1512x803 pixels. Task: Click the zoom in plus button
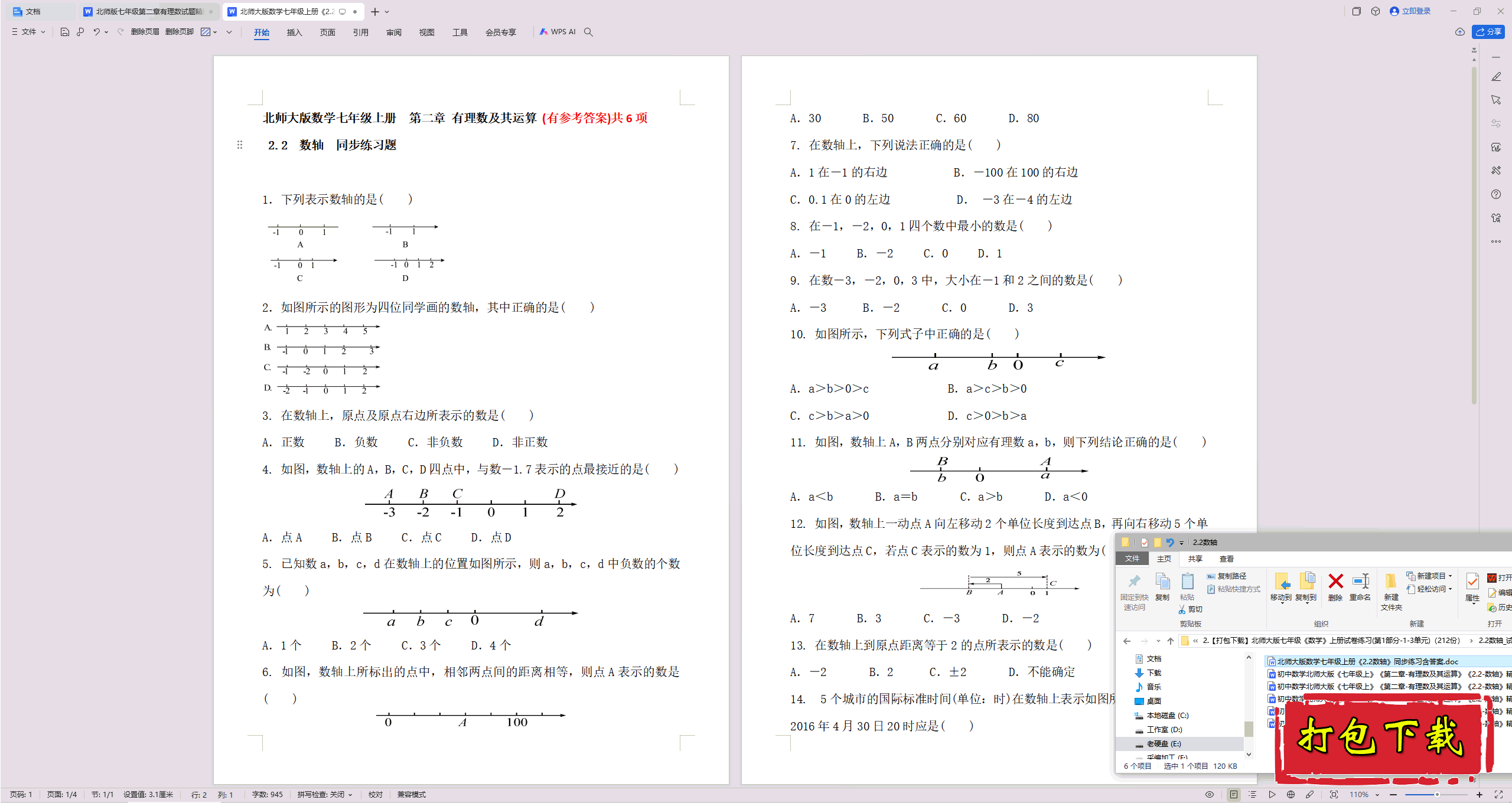[1480, 795]
